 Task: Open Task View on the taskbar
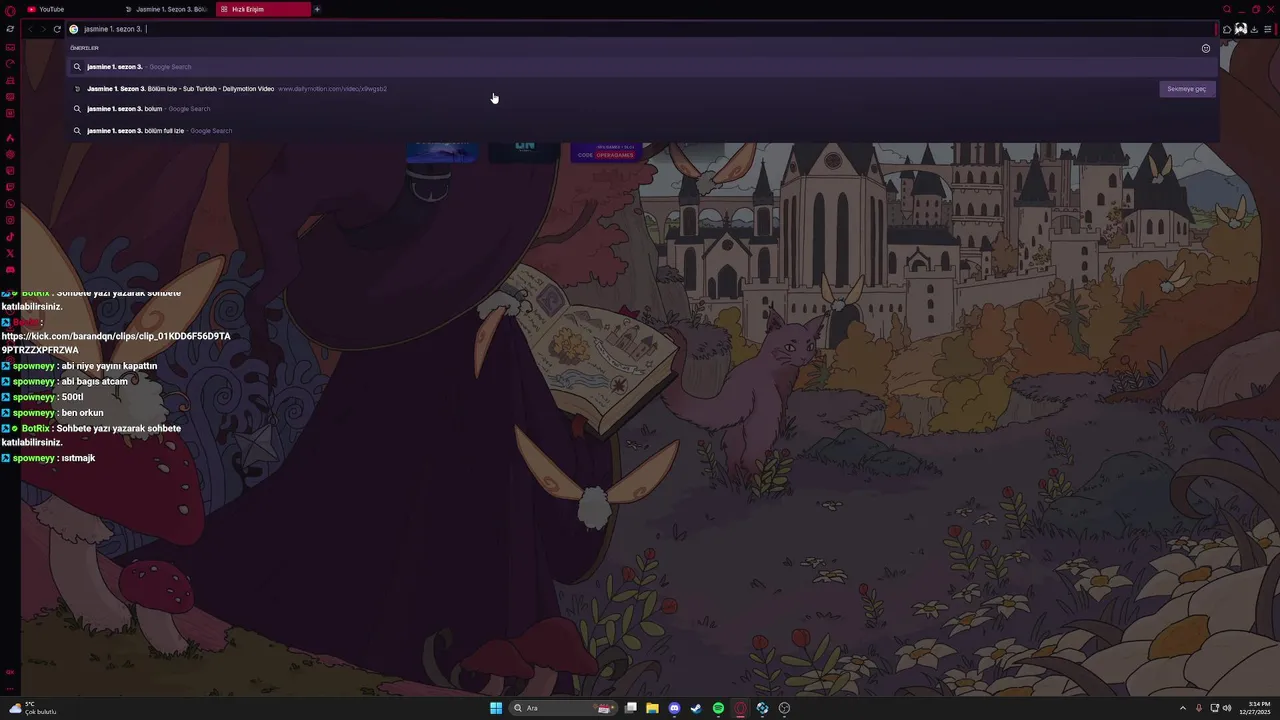(x=630, y=708)
